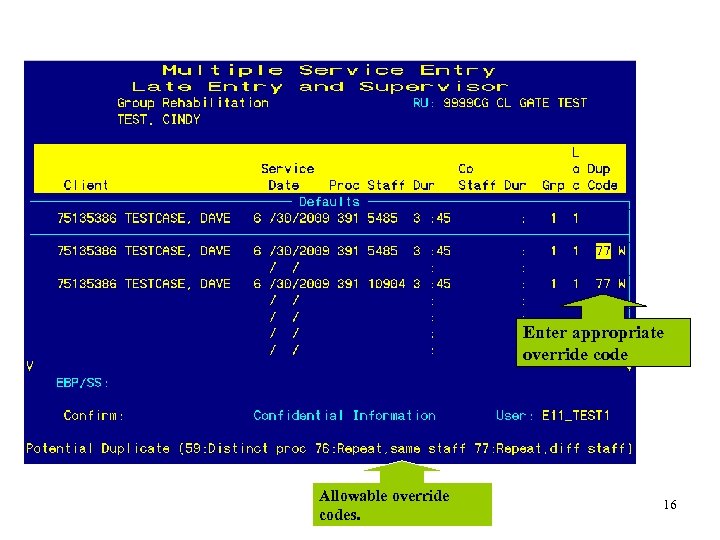Image resolution: width=720 pixels, height=540 pixels.
Task: Click the user name E11_TEST1
Action: coord(576,416)
